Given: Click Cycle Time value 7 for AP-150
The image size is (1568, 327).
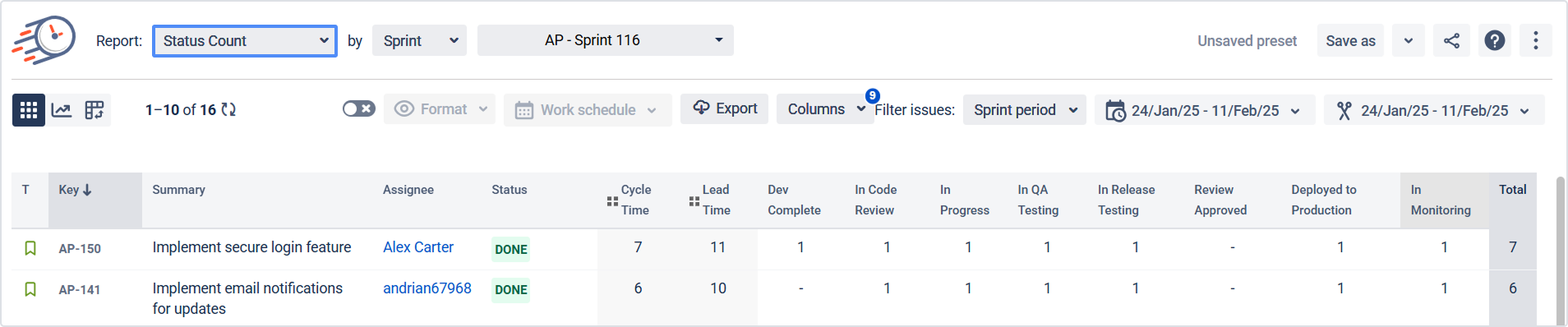Looking at the screenshot, I should click(x=638, y=247).
